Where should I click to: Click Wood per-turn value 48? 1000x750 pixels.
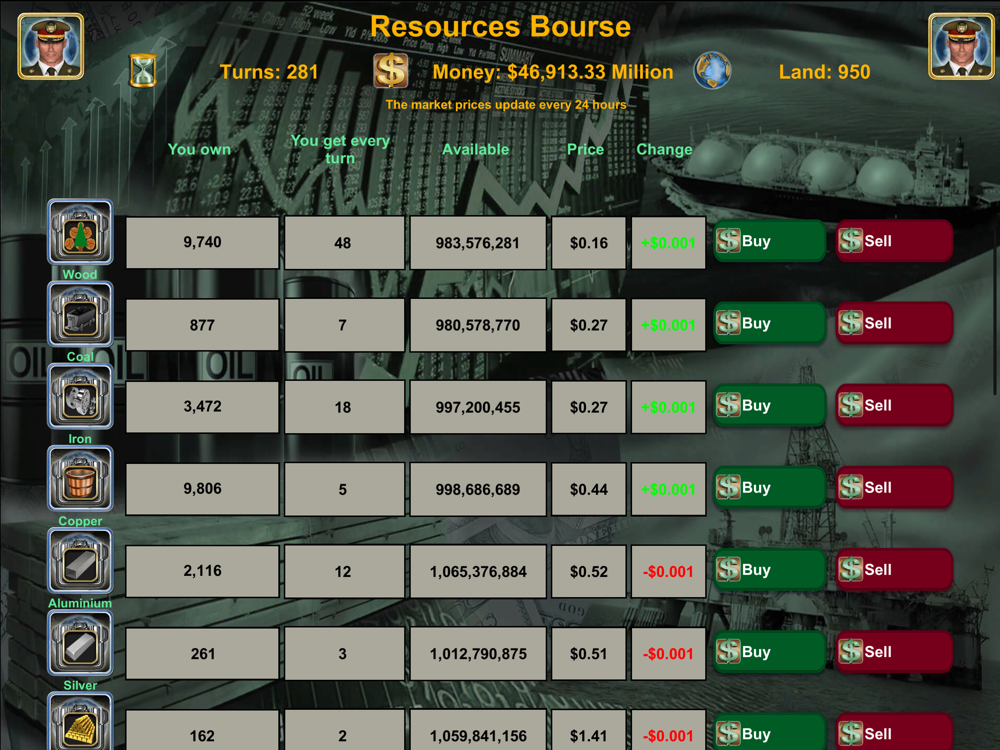pos(344,242)
